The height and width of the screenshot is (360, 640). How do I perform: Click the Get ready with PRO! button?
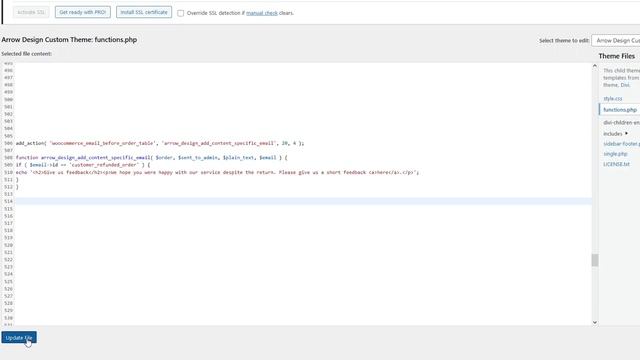pyautogui.click(x=82, y=12)
